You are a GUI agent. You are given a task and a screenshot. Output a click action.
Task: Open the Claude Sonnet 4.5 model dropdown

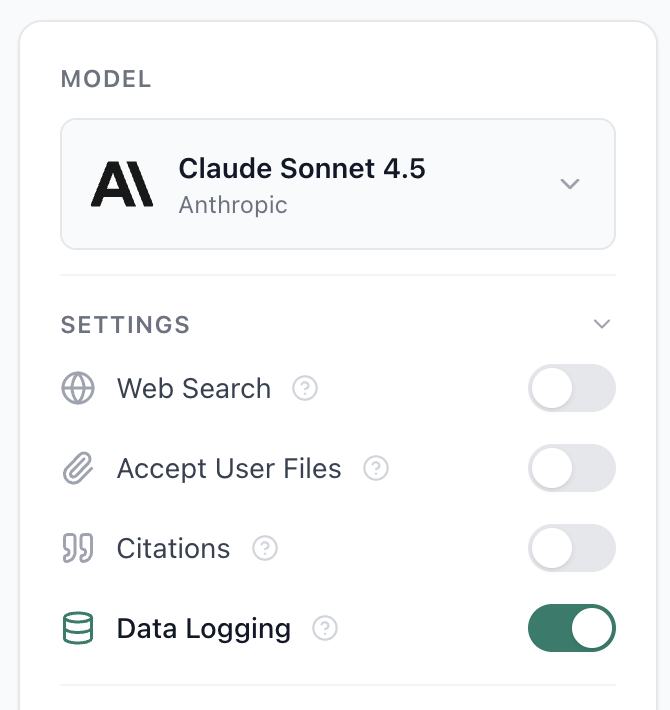tap(337, 184)
